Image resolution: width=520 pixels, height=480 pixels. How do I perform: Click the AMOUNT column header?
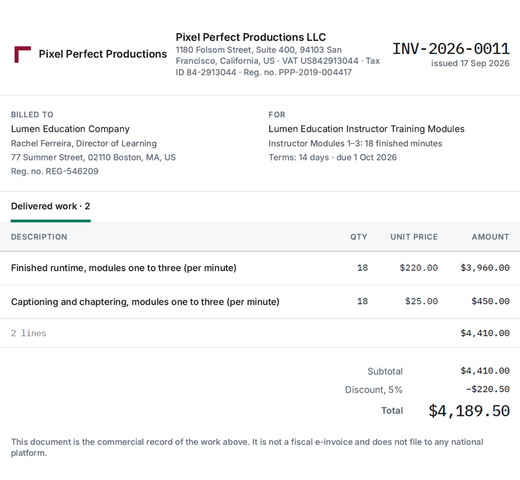click(490, 237)
